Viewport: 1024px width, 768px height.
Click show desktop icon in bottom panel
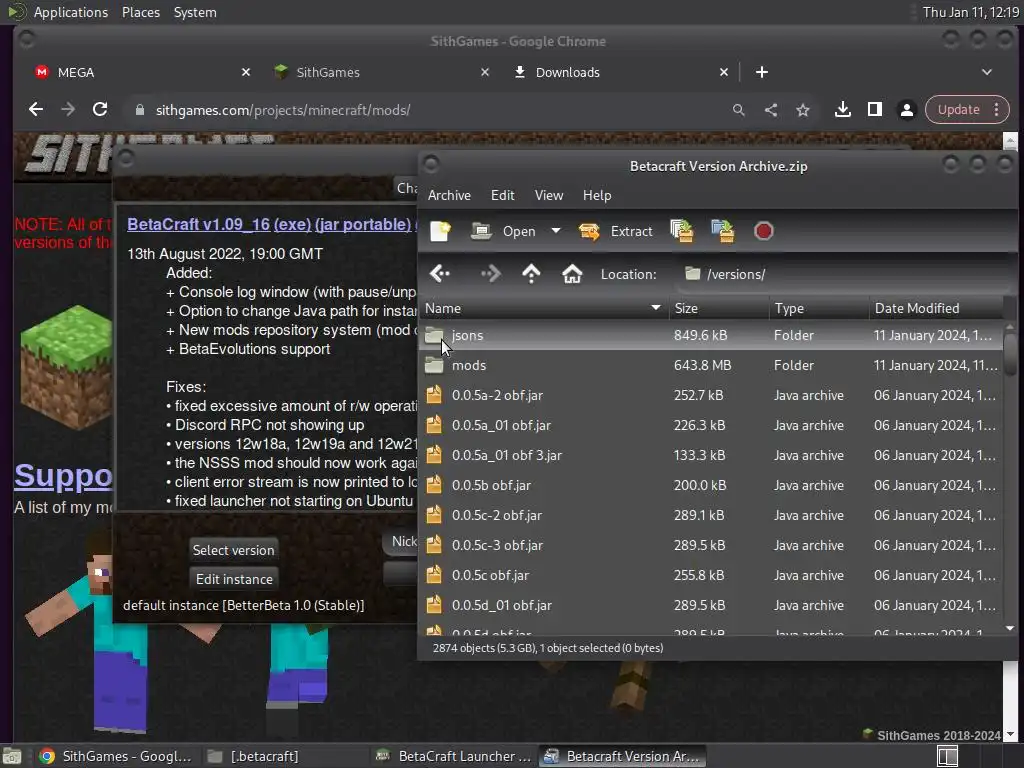(12, 756)
